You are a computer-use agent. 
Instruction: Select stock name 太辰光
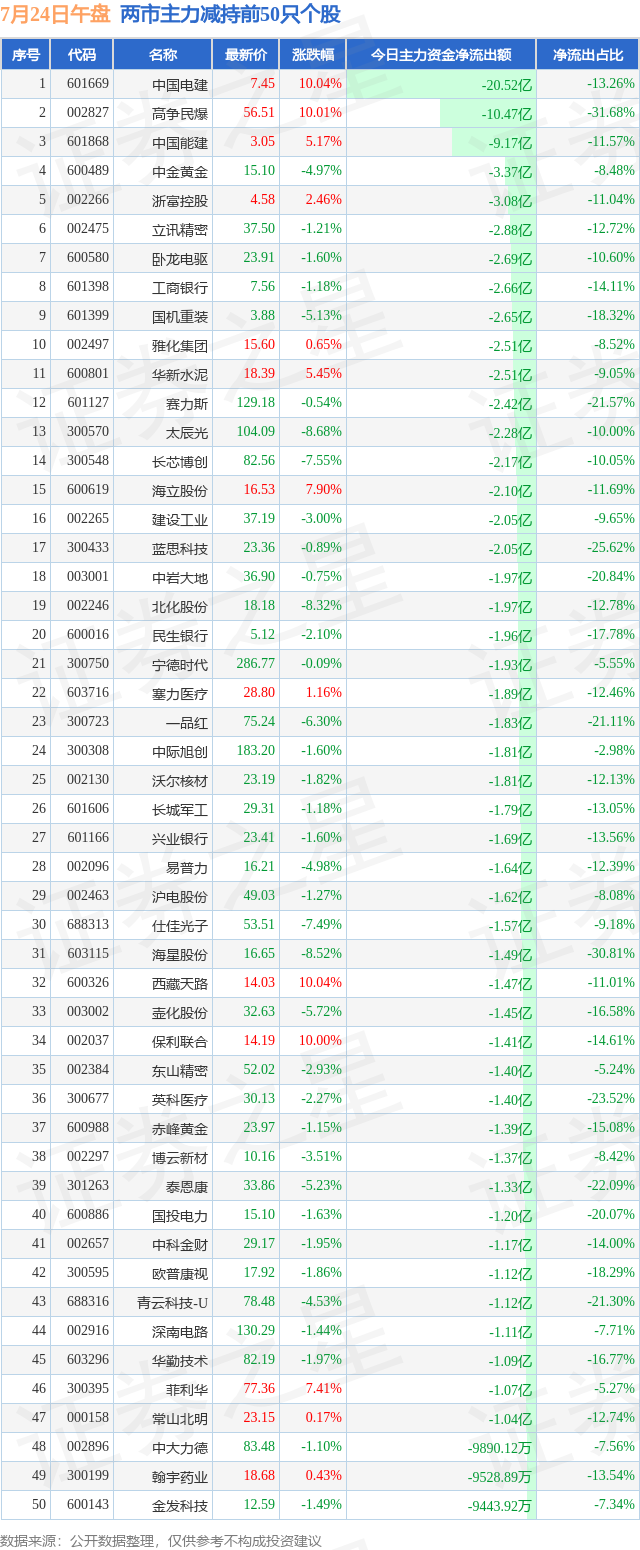[x=187, y=432]
